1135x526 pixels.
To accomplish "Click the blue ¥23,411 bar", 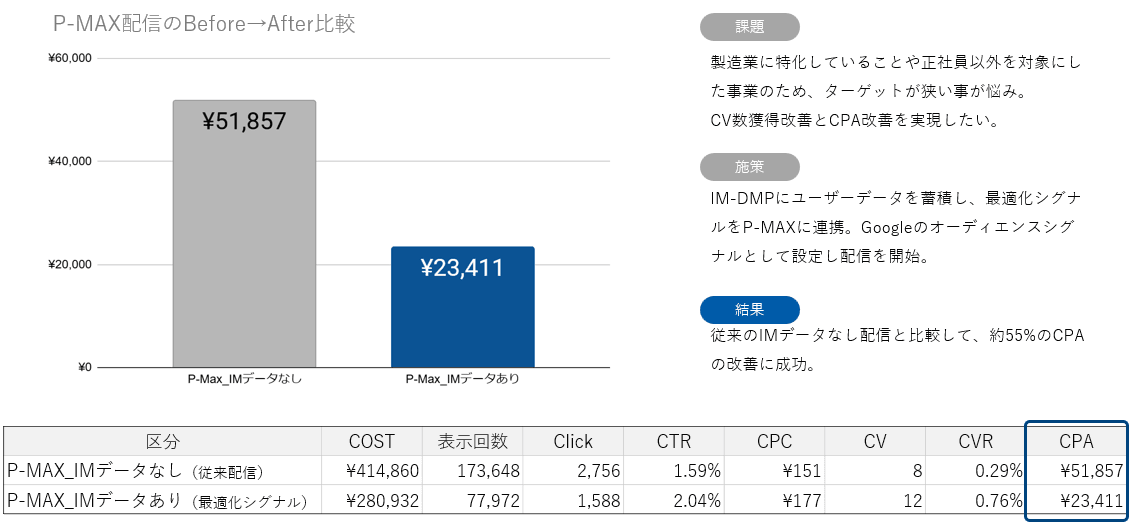I will 462,307.
